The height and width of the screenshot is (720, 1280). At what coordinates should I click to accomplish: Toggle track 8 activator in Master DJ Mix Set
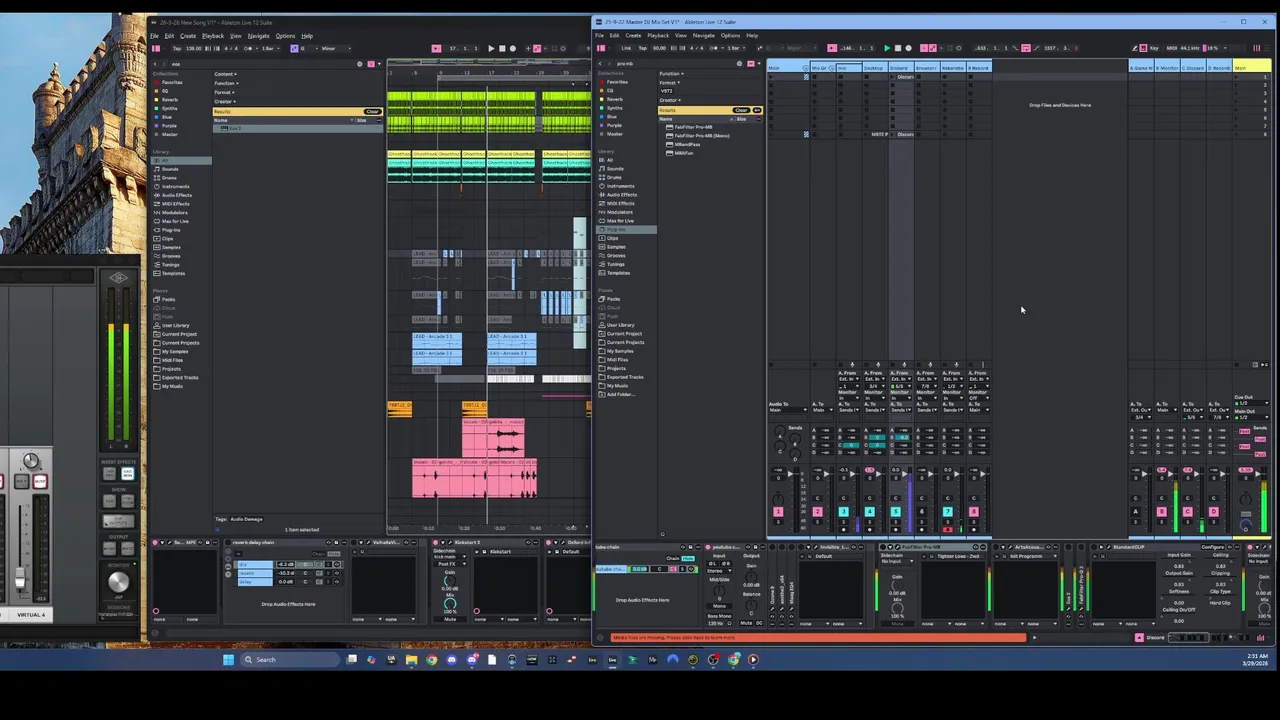point(973,512)
